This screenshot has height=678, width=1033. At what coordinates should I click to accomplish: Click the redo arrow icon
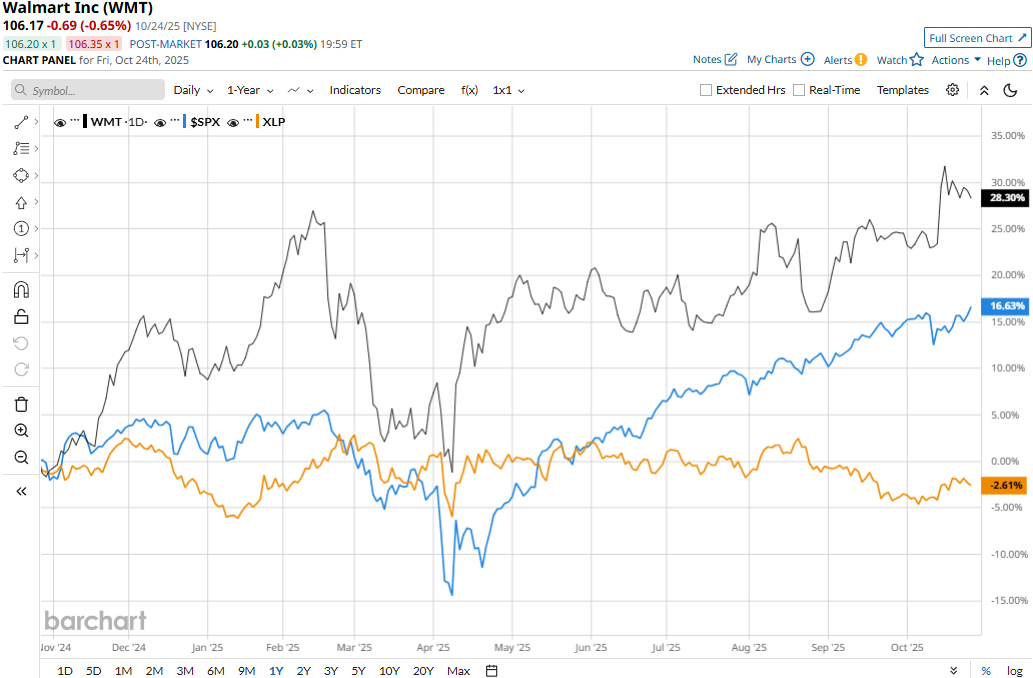point(21,370)
